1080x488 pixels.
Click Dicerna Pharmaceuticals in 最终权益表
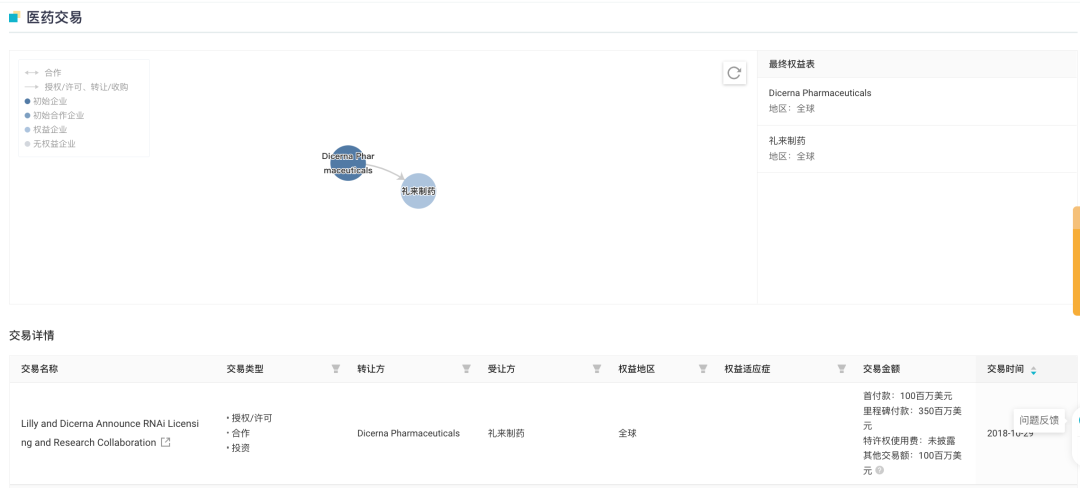pos(820,93)
